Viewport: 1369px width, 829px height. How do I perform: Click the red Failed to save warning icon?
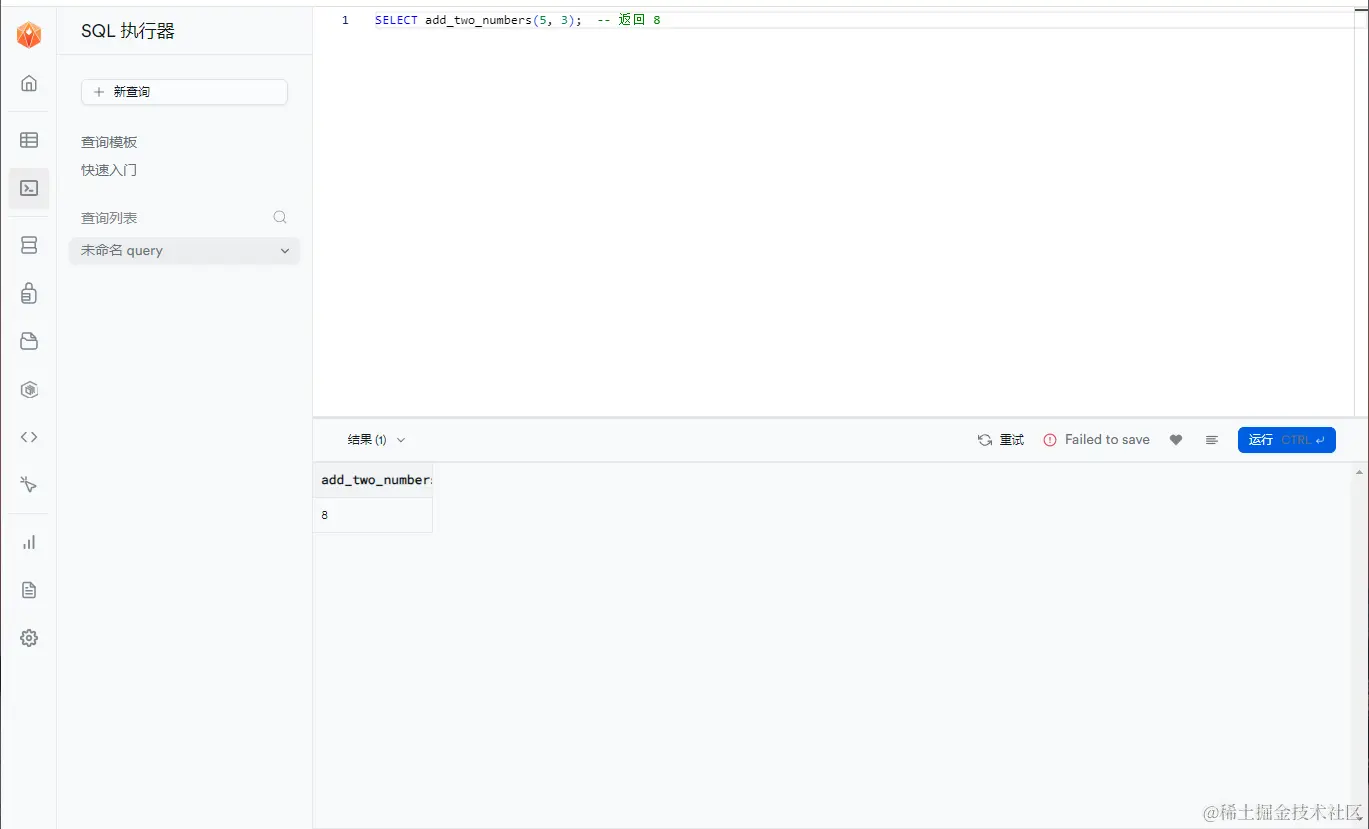point(1050,440)
